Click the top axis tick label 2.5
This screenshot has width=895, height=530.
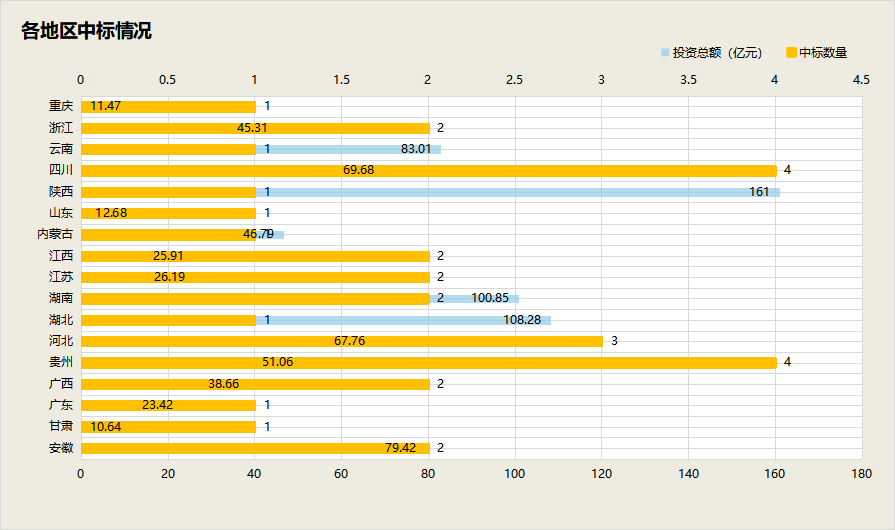point(514,80)
